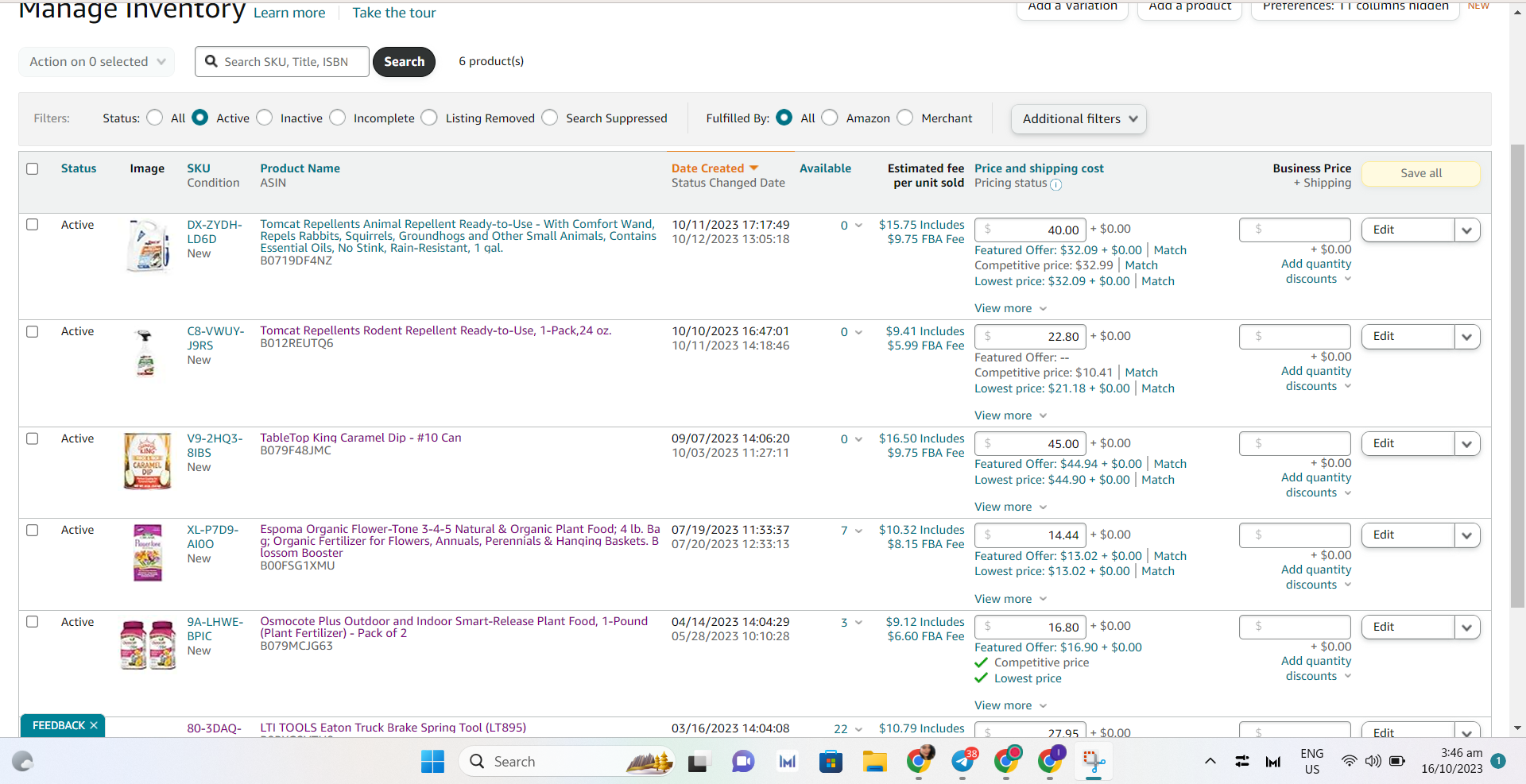Click the Business Price field for Osmocote row
Screen dimensions: 1526x784
click(x=1295, y=627)
